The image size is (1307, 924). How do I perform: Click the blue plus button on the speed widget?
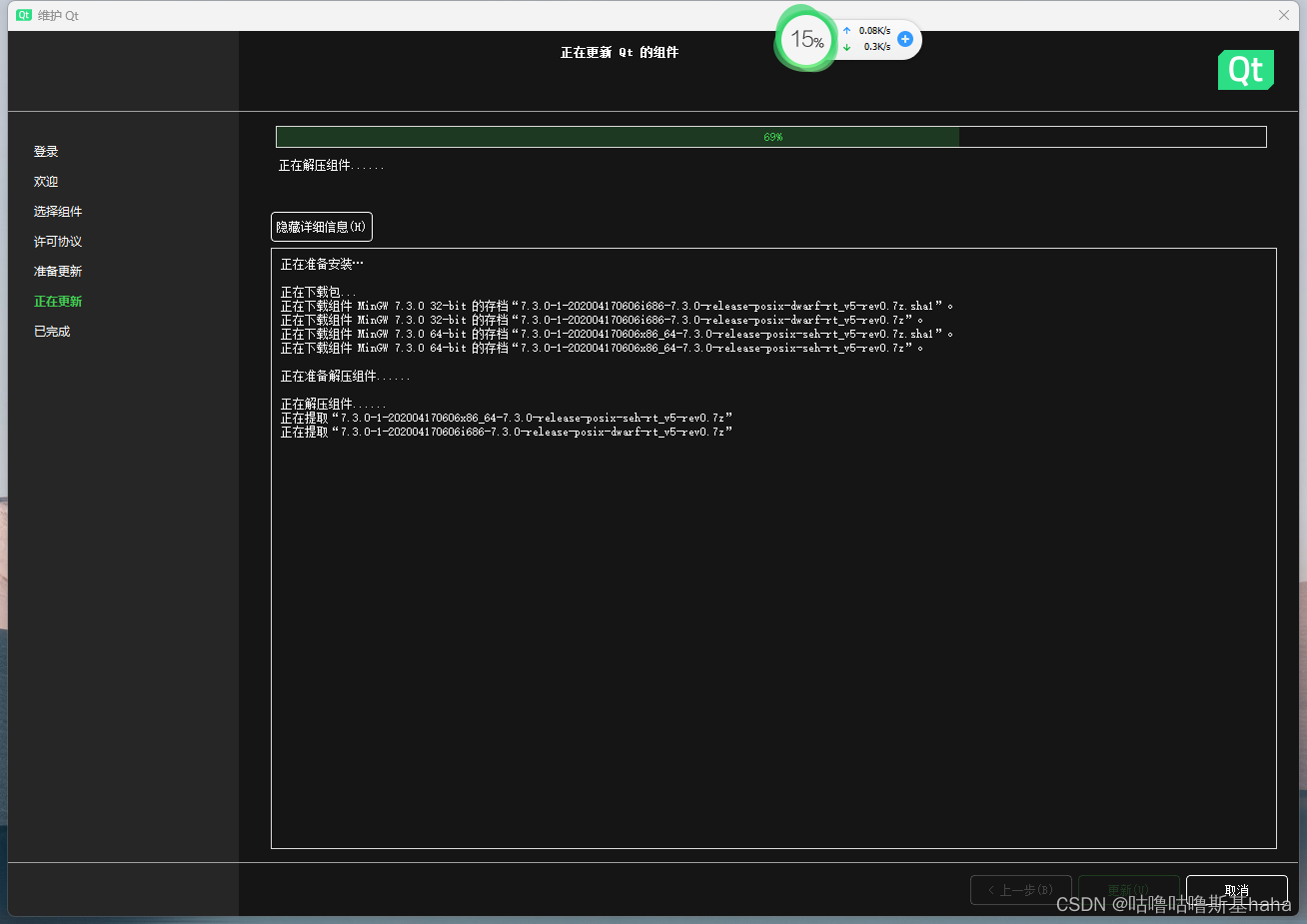coord(904,38)
